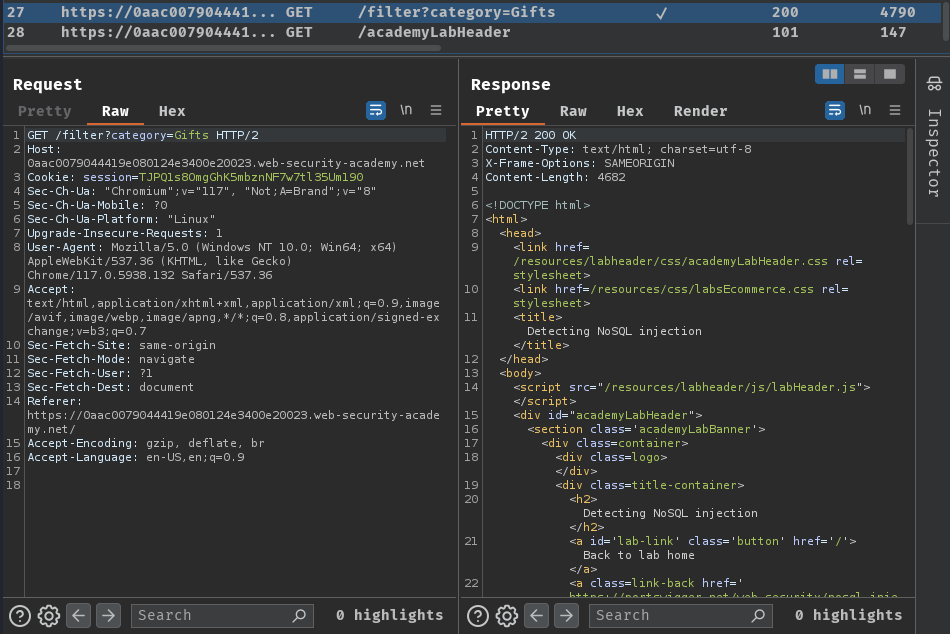Screen dimensions: 950x634
Task: Go to previous Response search match
Action: tap(537, 616)
